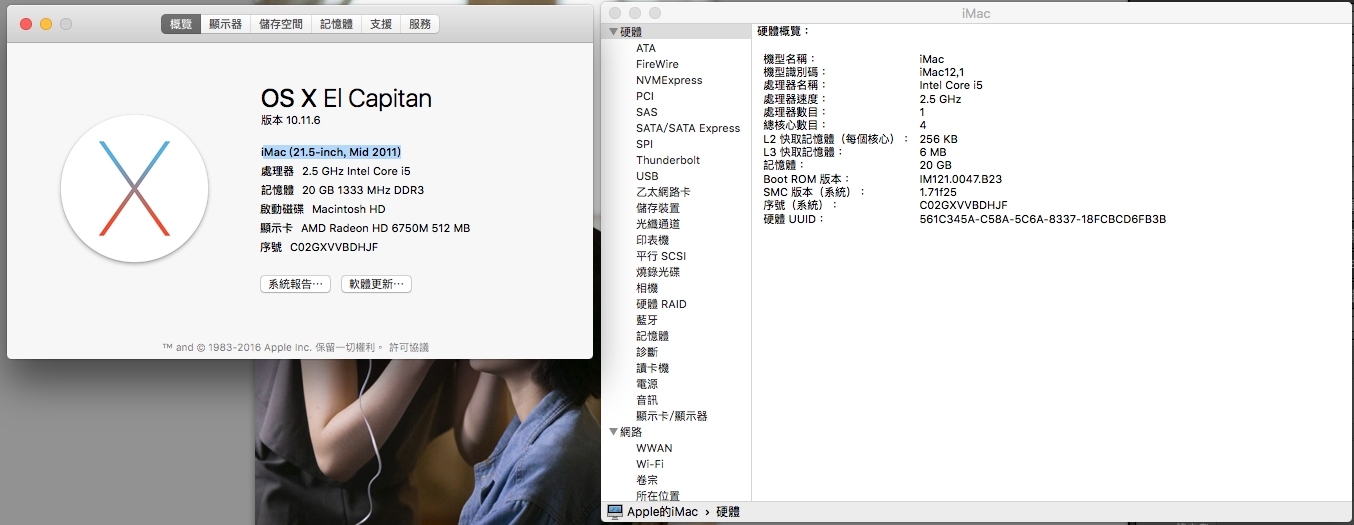Select 藍牙 in the sidebar
This screenshot has height=525, width=1354.
647,320
